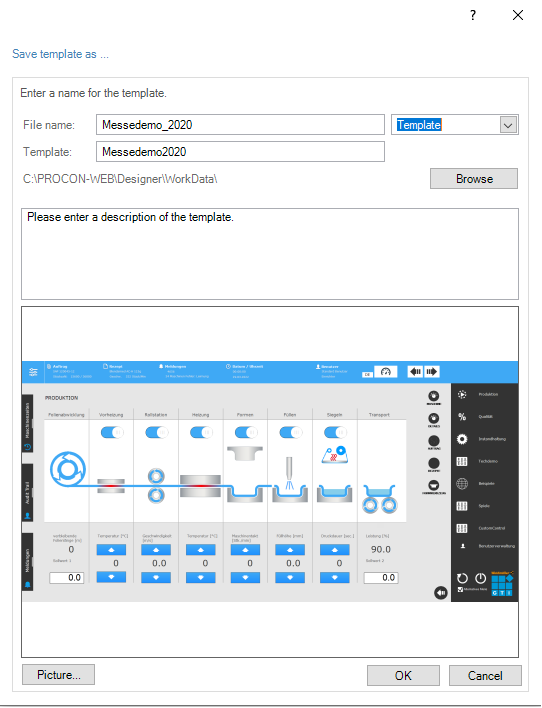
Task: Toggle the Vorheizung switch
Action: point(112,433)
